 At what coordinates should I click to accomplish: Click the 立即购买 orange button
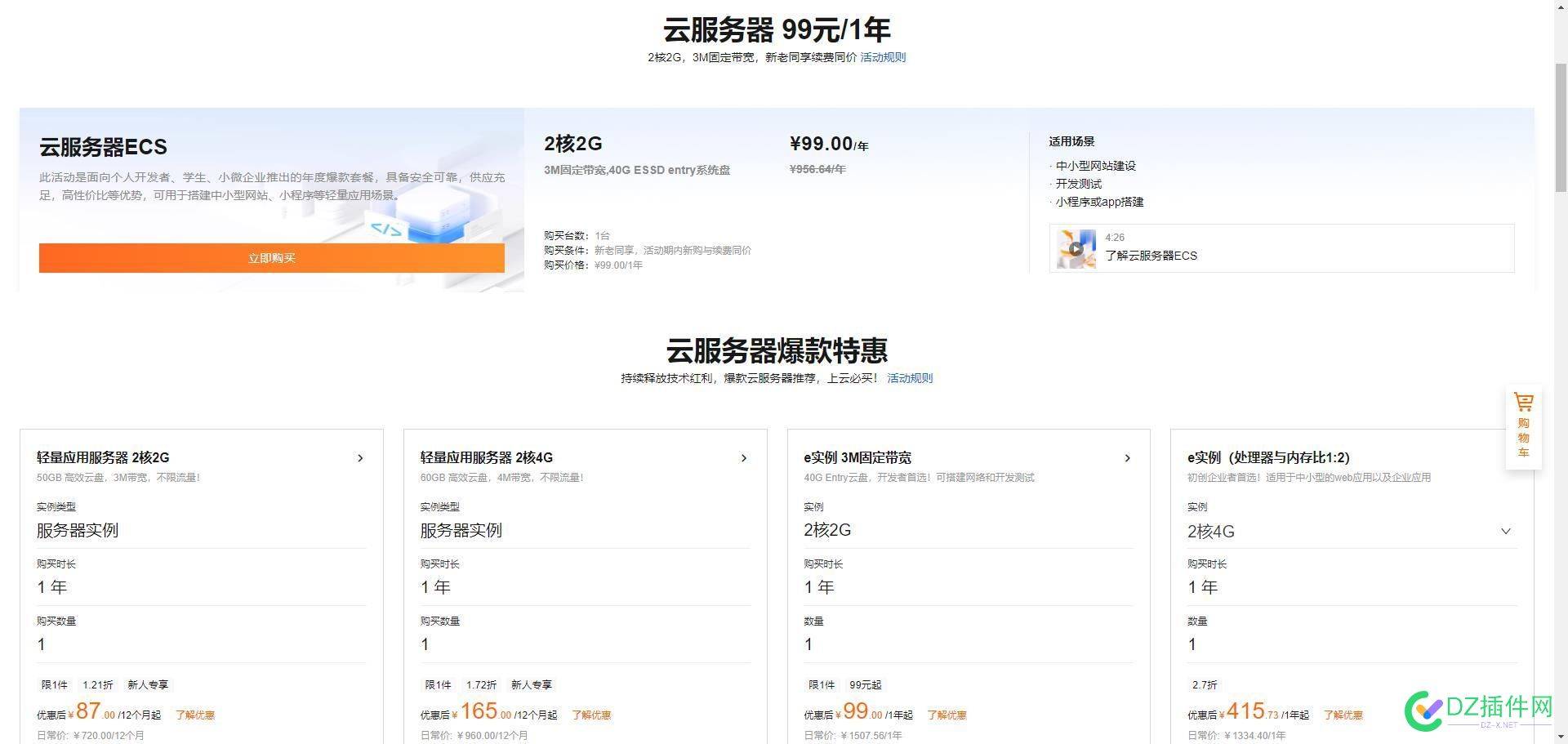tap(272, 258)
